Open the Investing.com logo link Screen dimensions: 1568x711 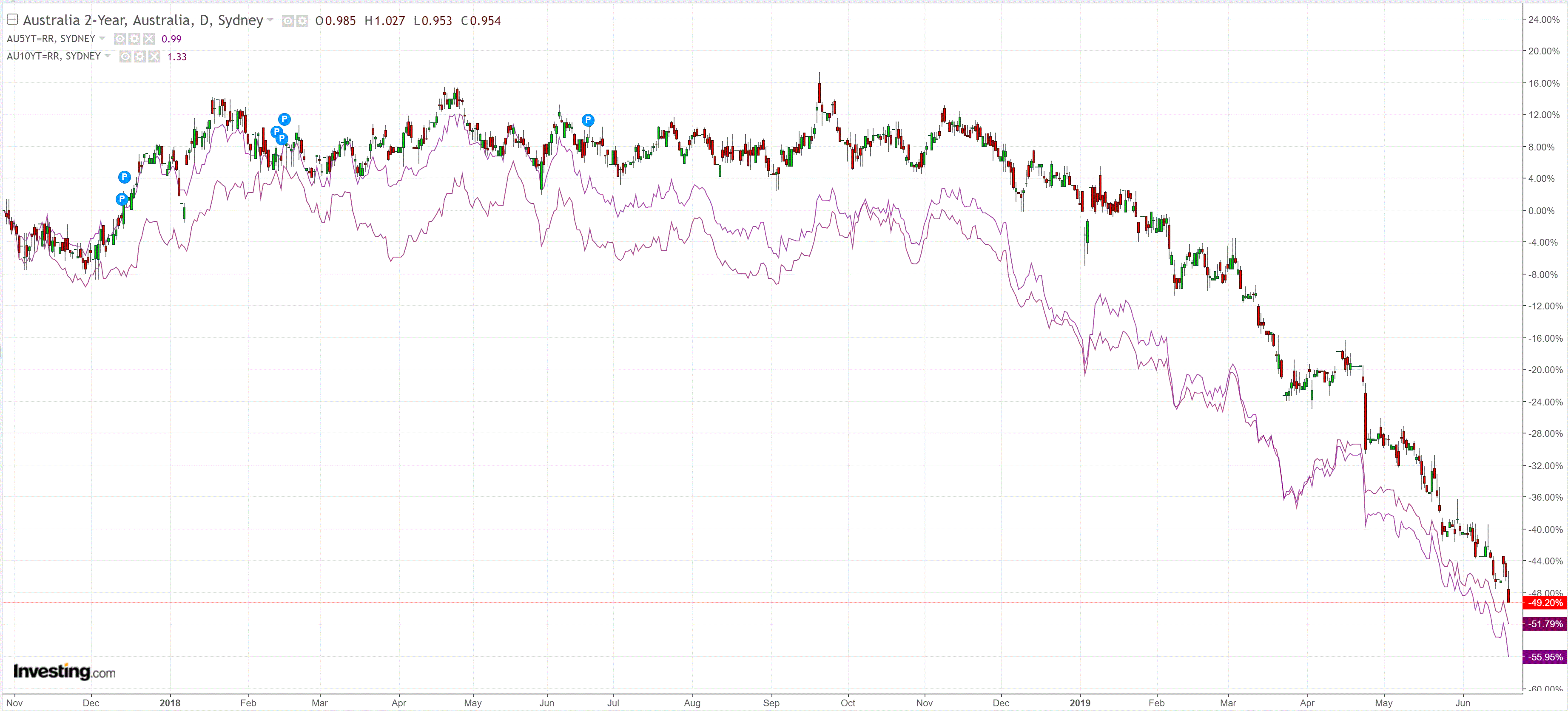click(x=65, y=671)
